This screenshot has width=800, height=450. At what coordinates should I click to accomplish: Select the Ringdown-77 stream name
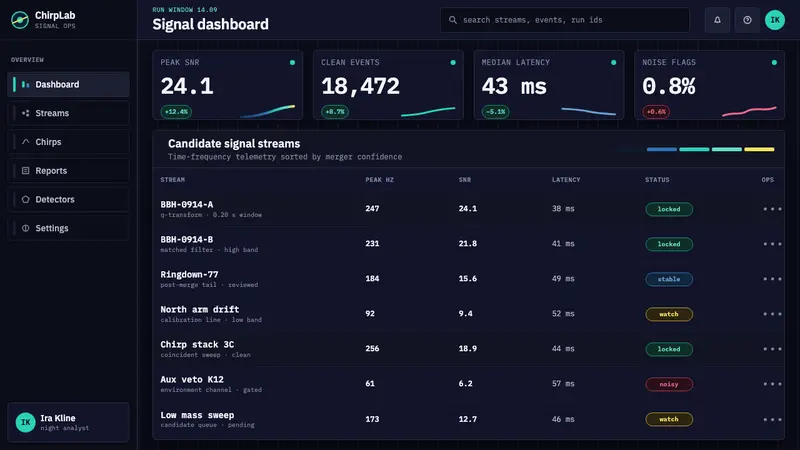[x=189, y=274]
